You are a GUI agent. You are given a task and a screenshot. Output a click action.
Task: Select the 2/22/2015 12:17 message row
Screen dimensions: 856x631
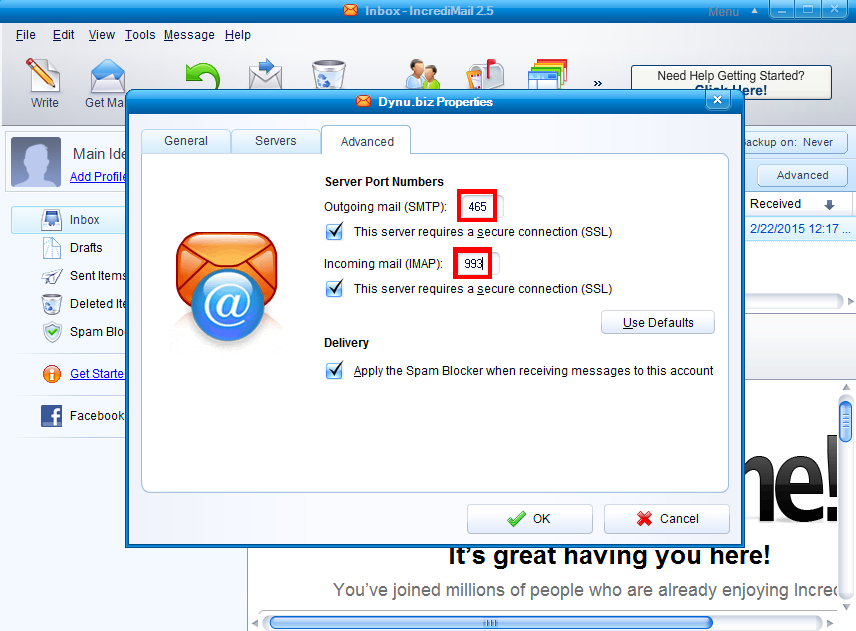(799, 229)
